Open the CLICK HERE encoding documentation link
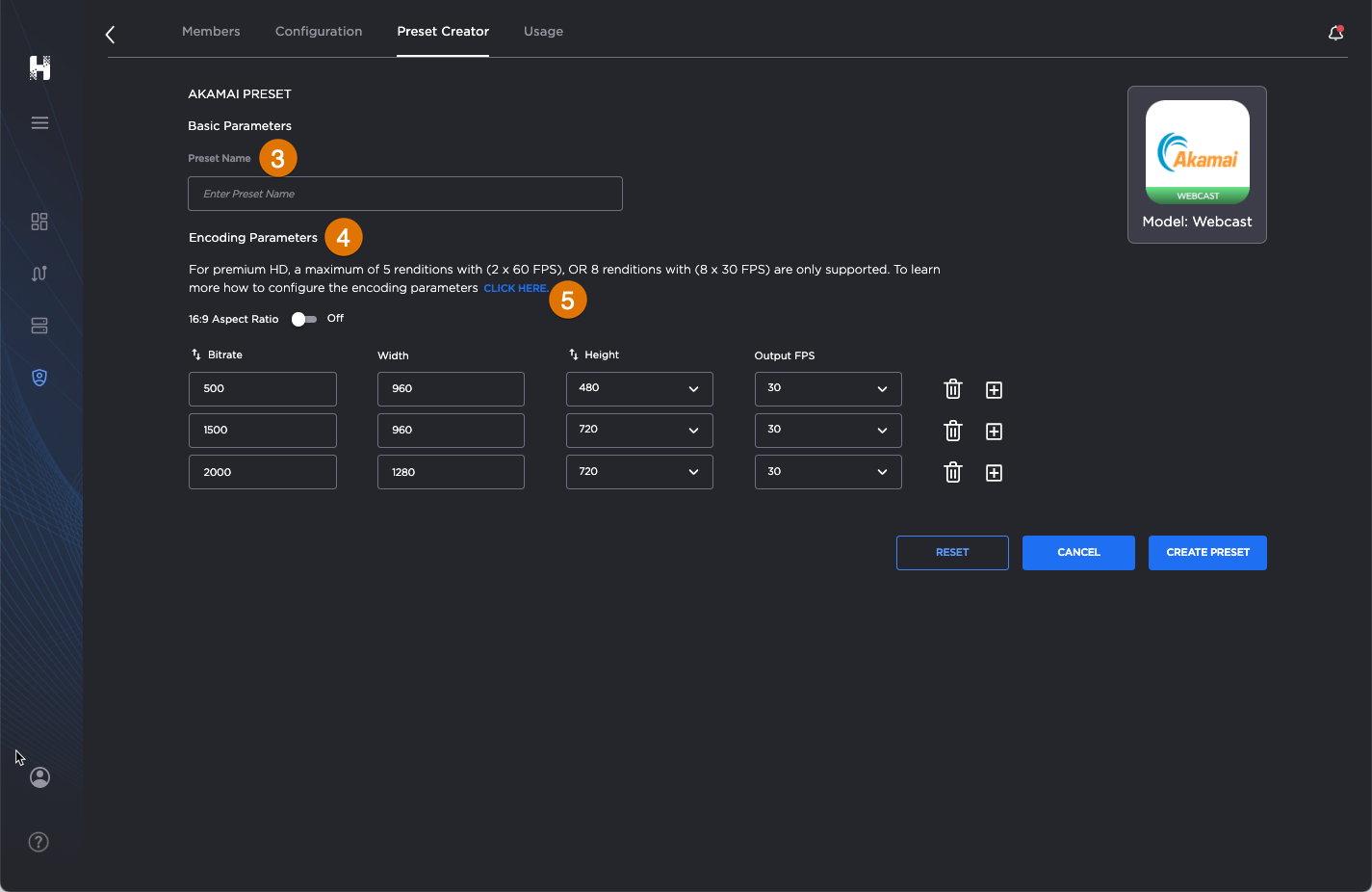 [515, 288]
